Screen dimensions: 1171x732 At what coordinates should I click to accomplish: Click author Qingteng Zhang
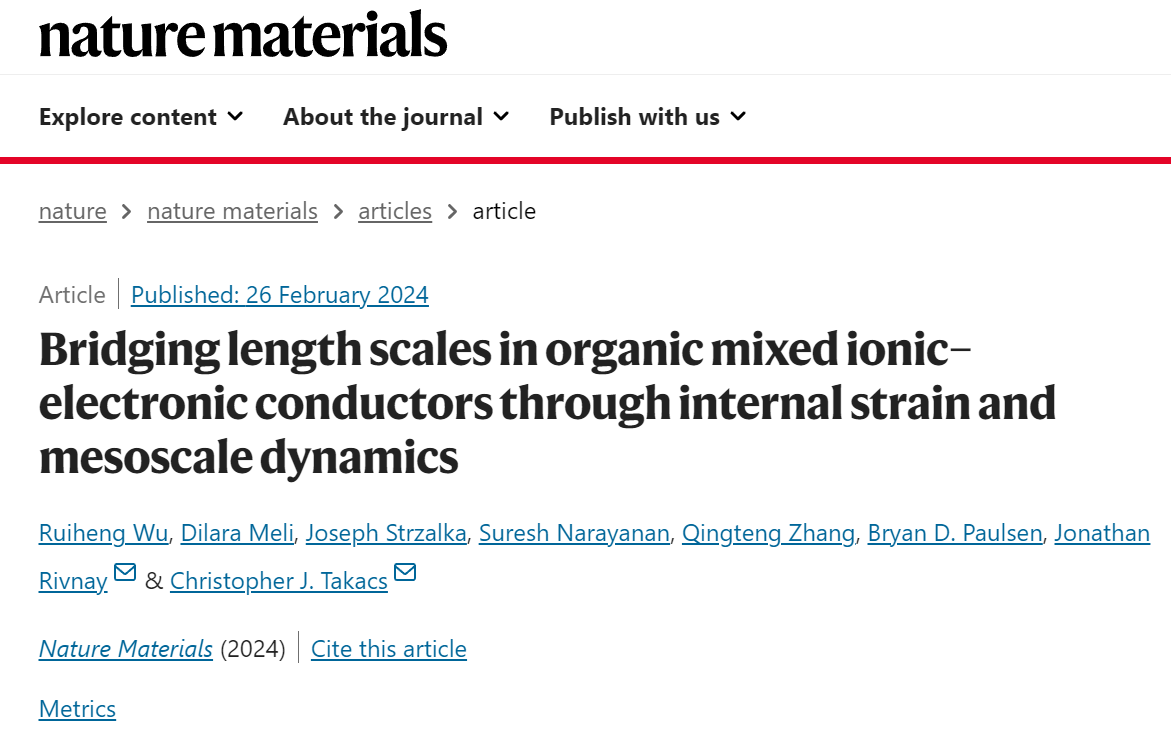tap(768, 533)
